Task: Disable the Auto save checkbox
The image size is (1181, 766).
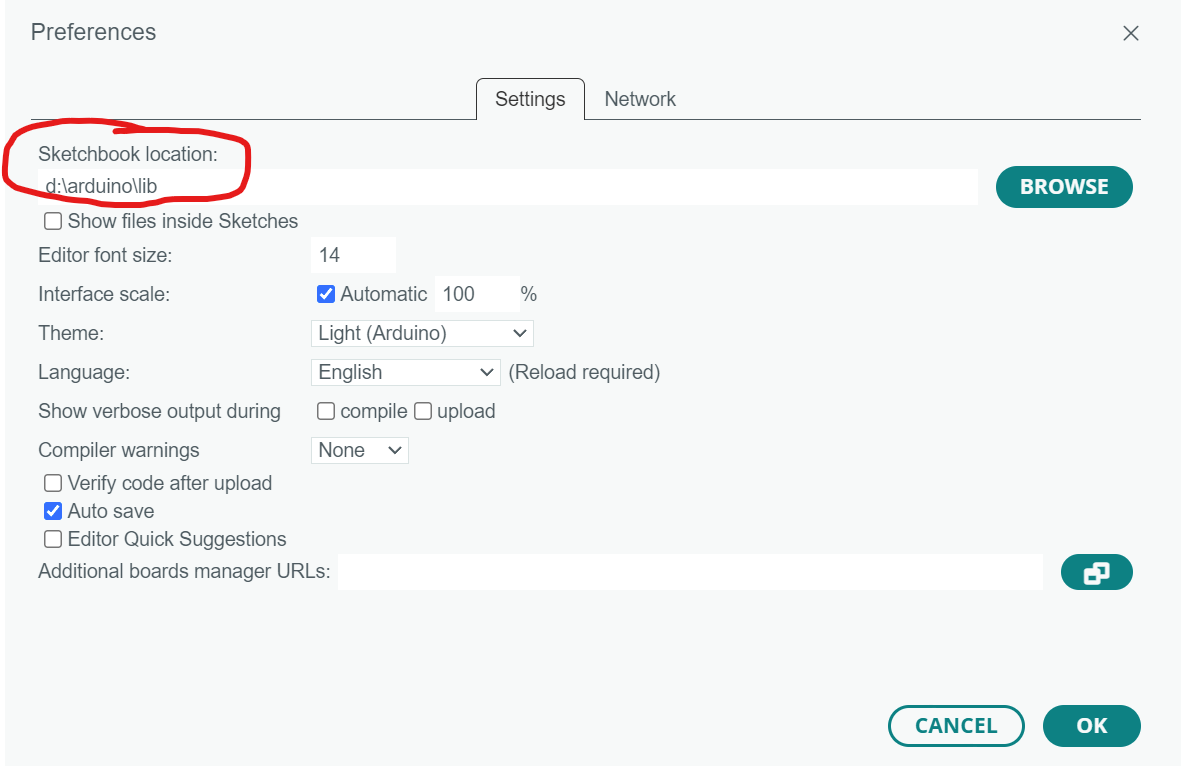Action: [x=53, y=511]
